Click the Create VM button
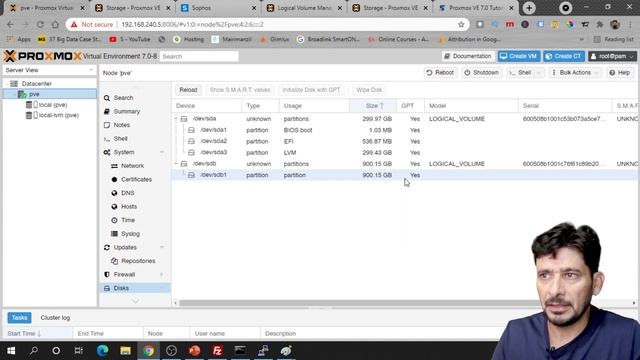640x360 pixels. pos(518,56)
